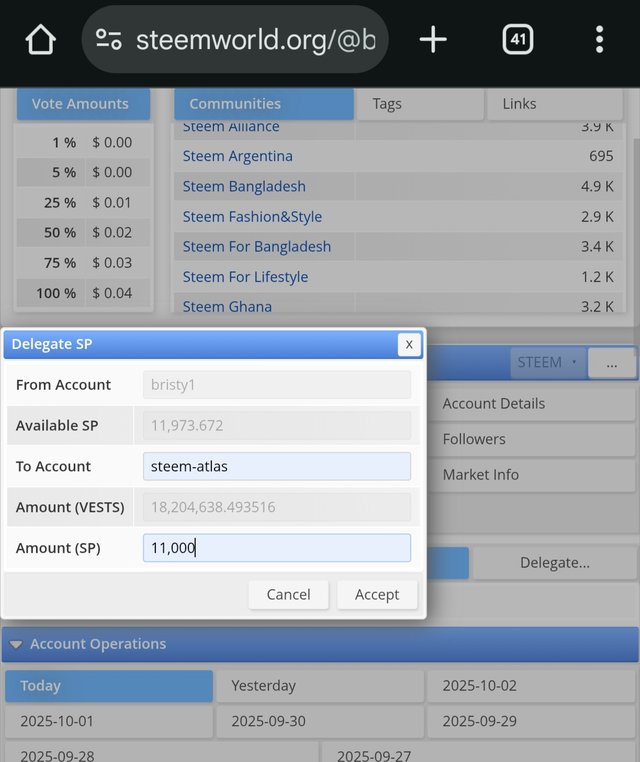640x762 pixels.
Task: Click the 695 count for Steem Argentina
Action: coord(601,156)
